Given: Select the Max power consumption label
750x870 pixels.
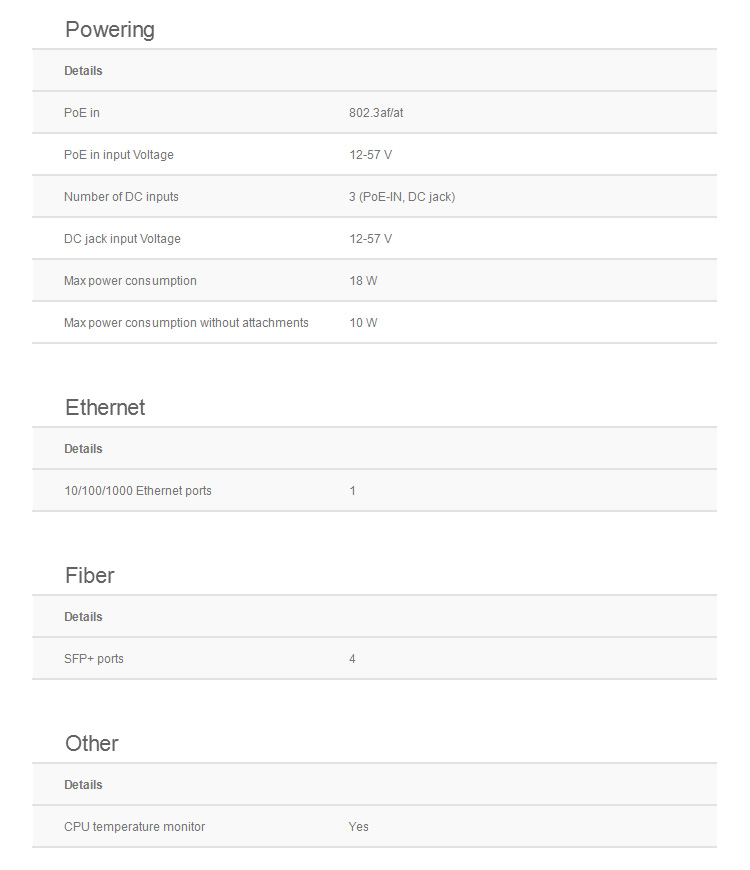Looking at the screenshot, I should click(x=130, y=281).
